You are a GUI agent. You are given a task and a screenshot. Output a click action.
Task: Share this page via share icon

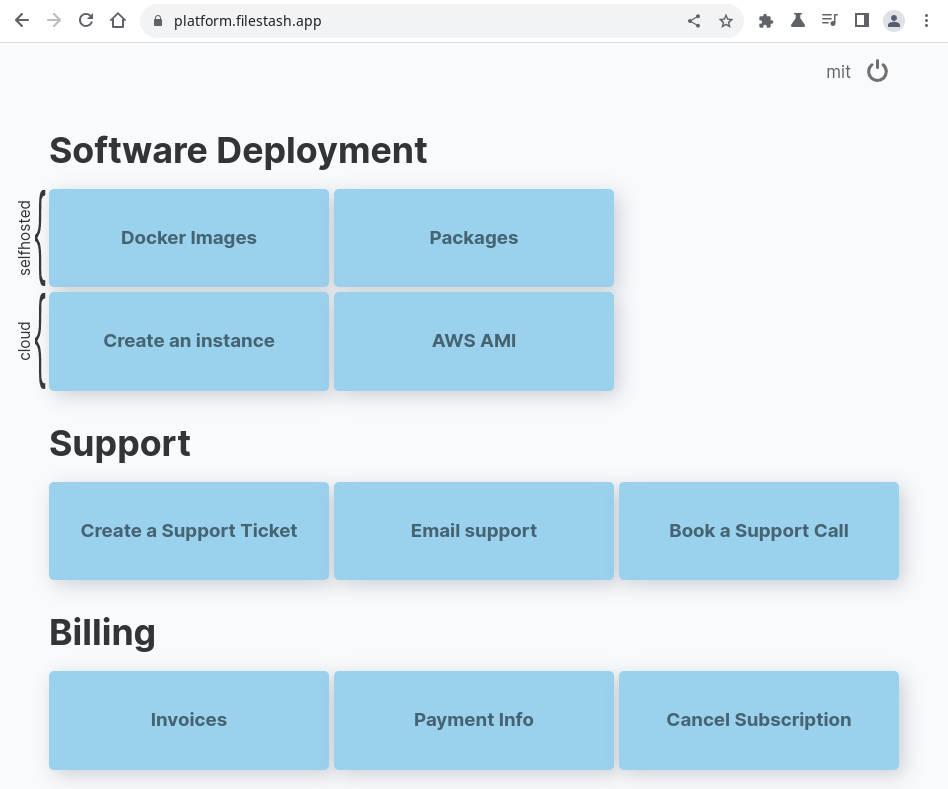point(694,20)
